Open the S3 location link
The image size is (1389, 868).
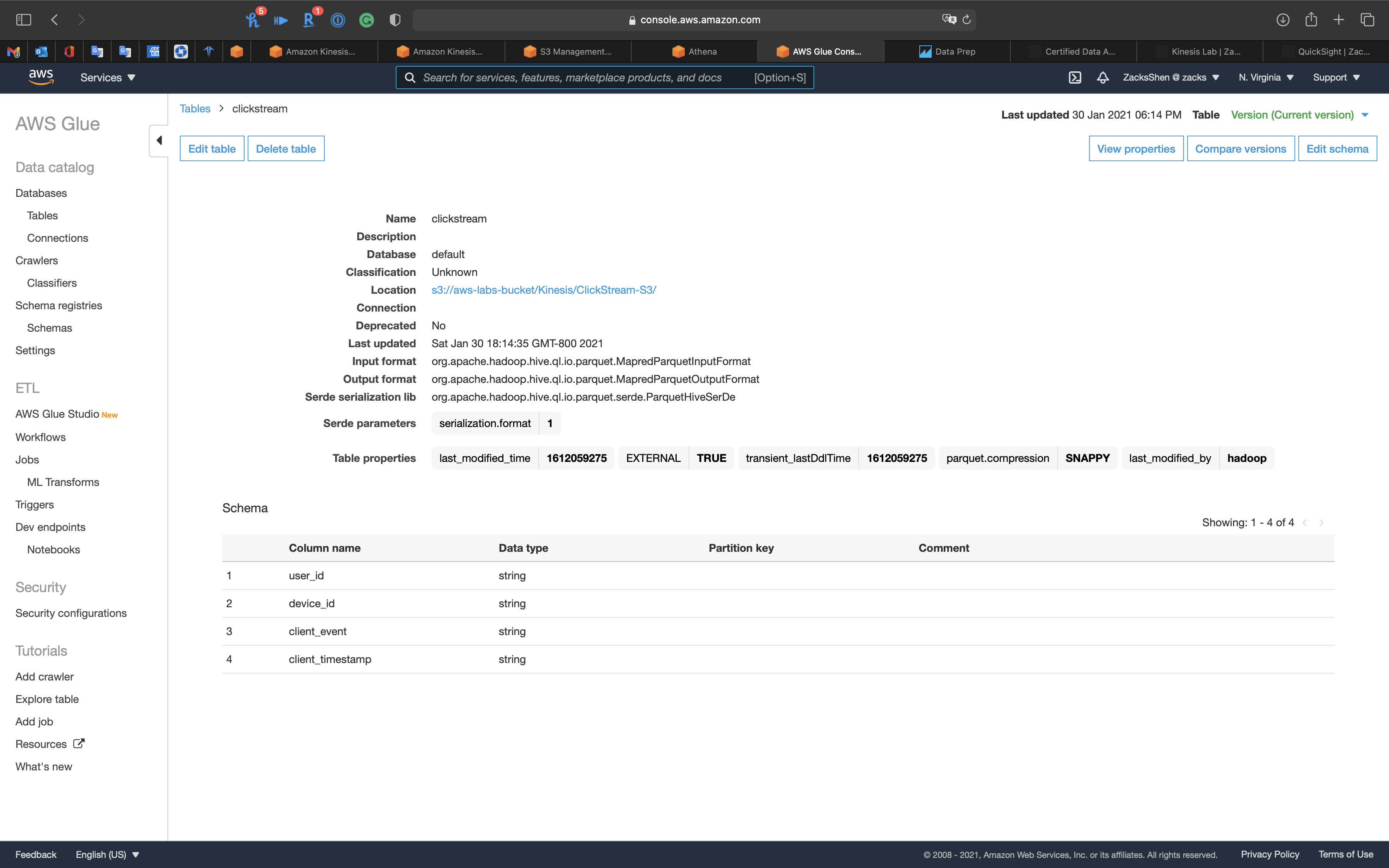click(x=543, y=290)
